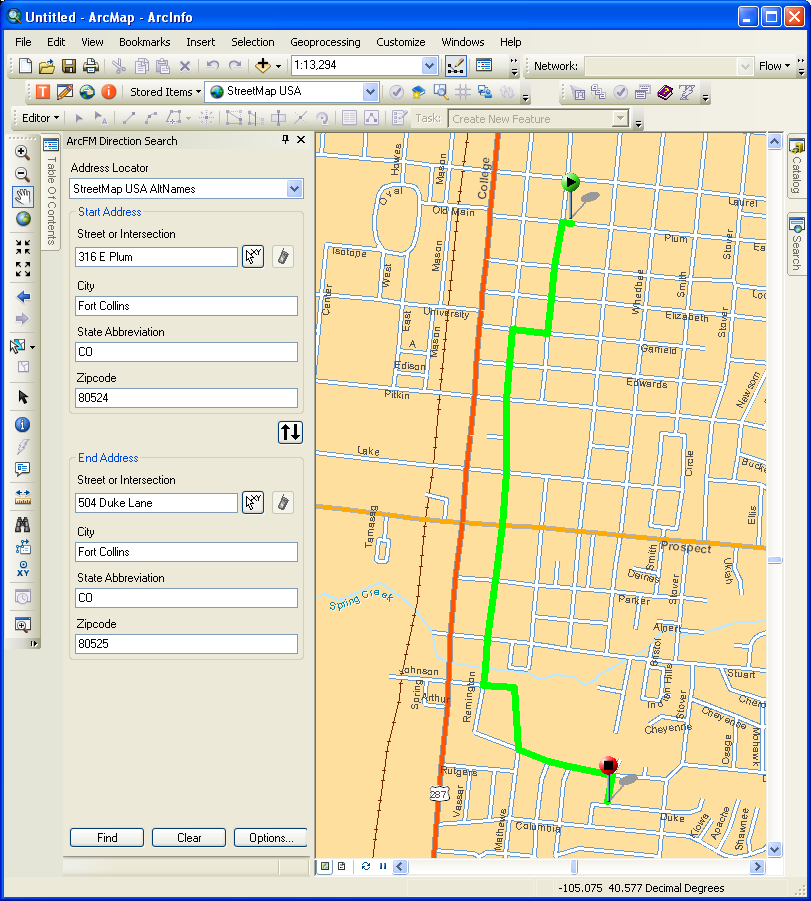Switch to Data View

[325, 866]
